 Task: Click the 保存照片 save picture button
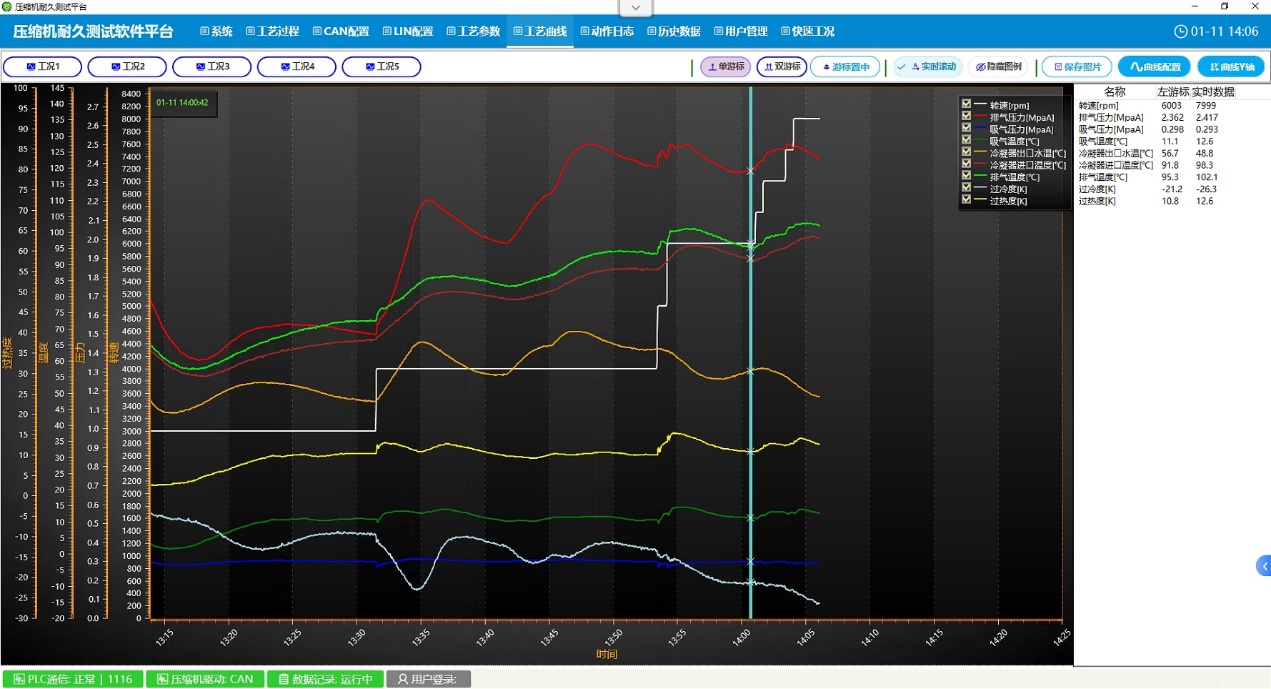(1077, 67)
